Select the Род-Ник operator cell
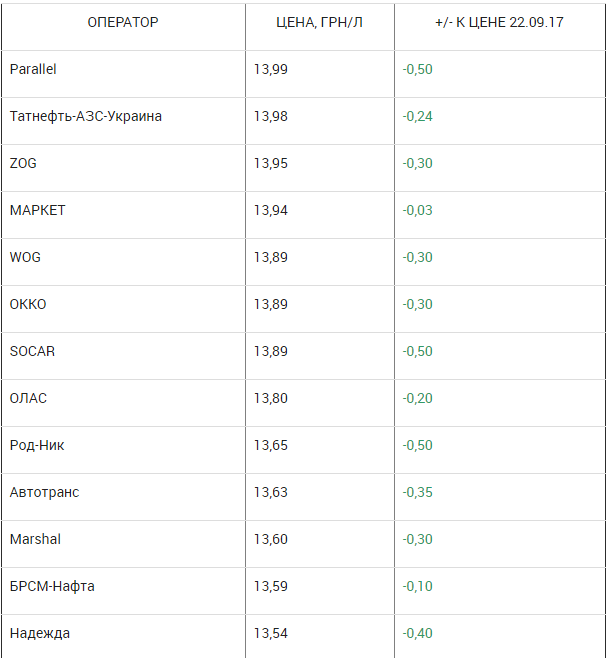 (37, 445)
